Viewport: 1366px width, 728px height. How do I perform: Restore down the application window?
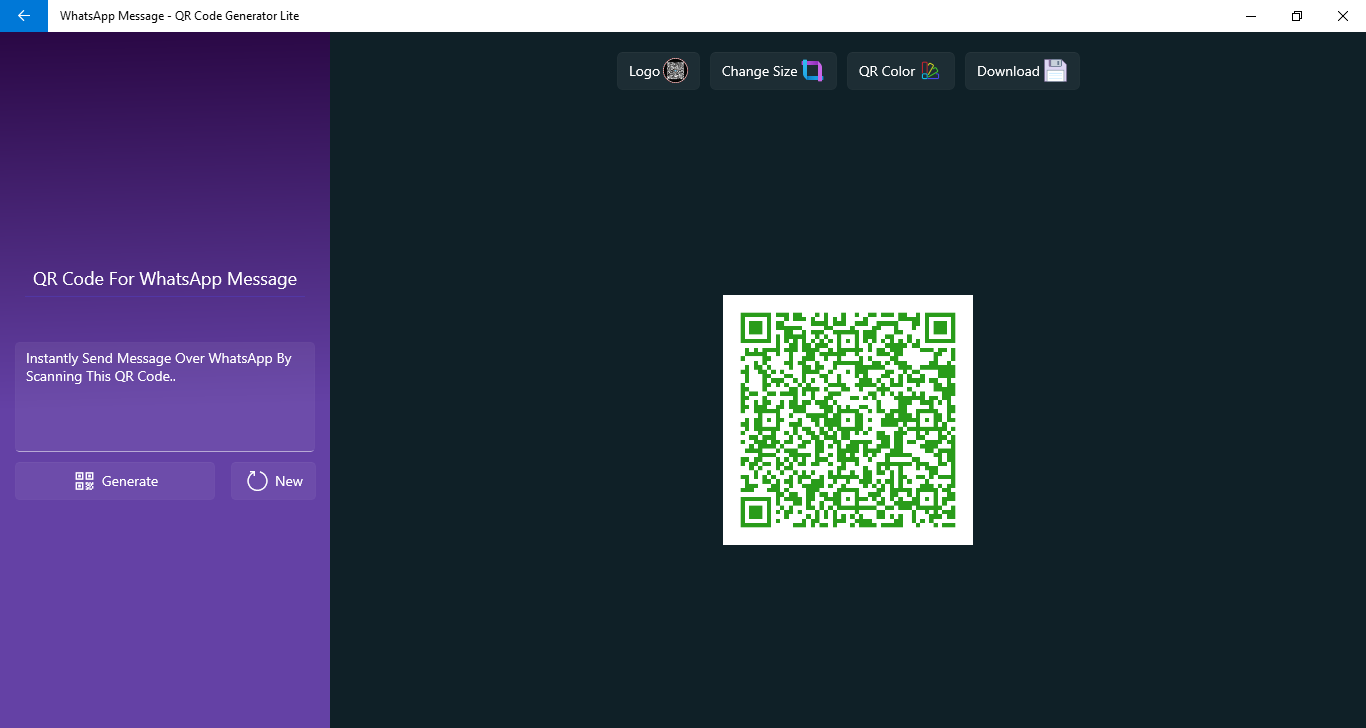[1297, 16]
